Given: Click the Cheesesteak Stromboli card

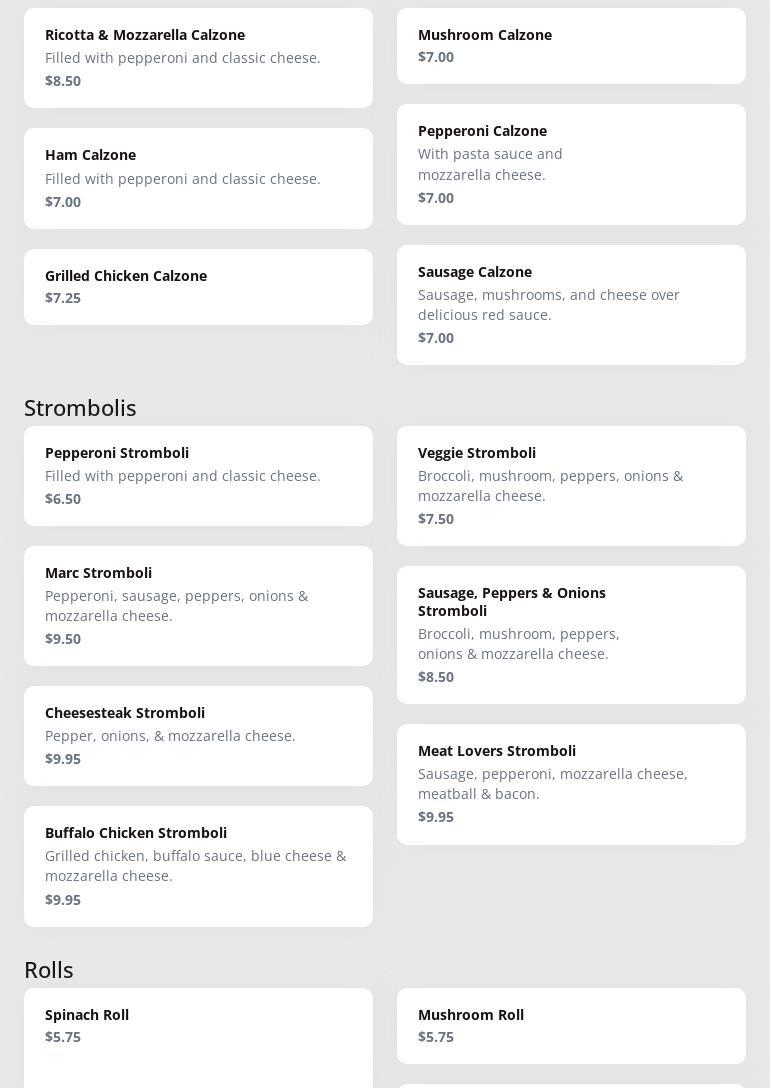Looking at the screenshot, I should pos(198,735).
